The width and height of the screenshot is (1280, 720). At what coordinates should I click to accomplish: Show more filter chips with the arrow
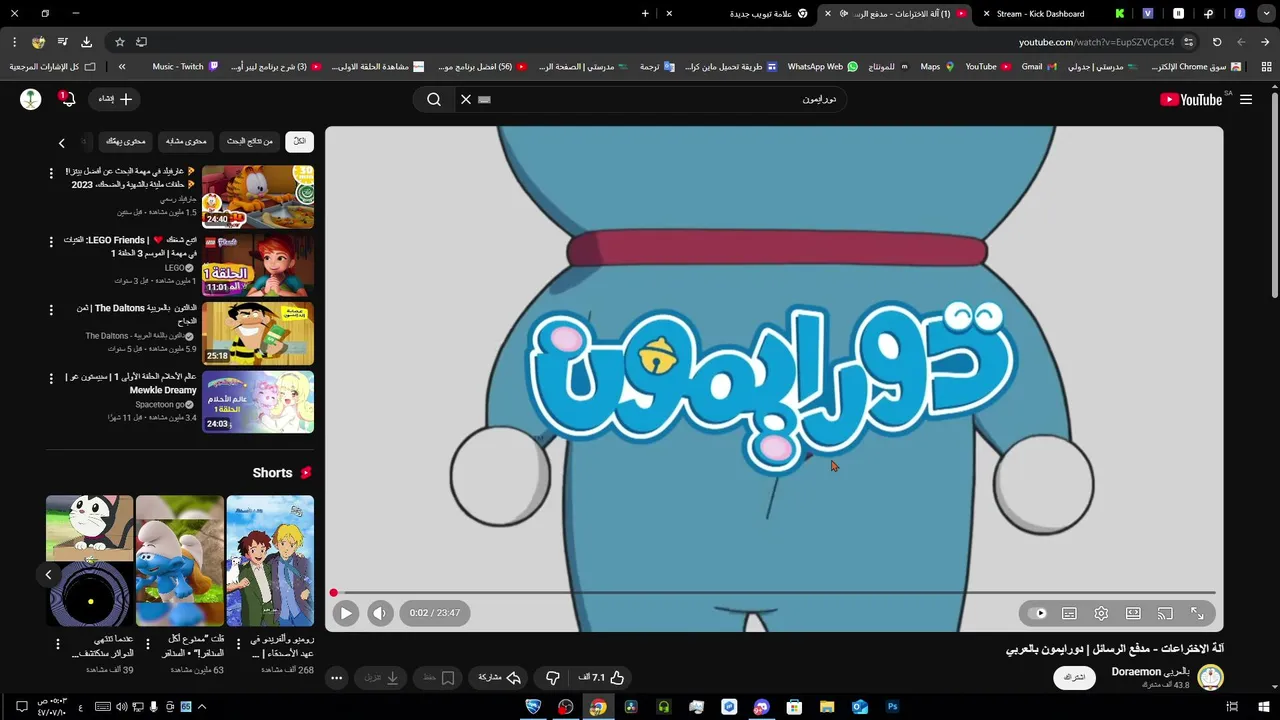(x=61, y=143)
